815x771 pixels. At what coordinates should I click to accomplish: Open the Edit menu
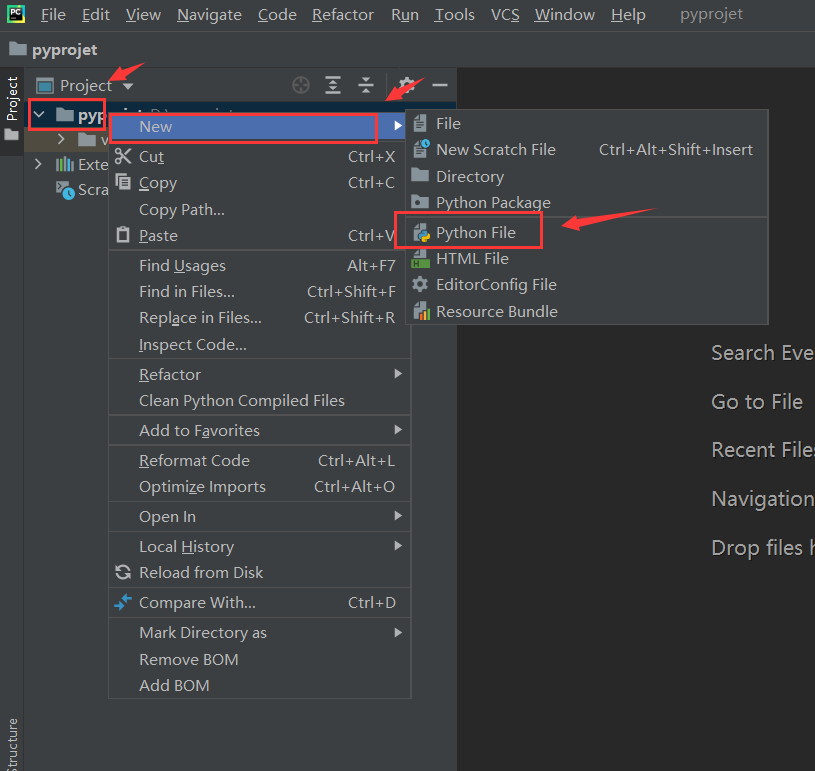96,15
